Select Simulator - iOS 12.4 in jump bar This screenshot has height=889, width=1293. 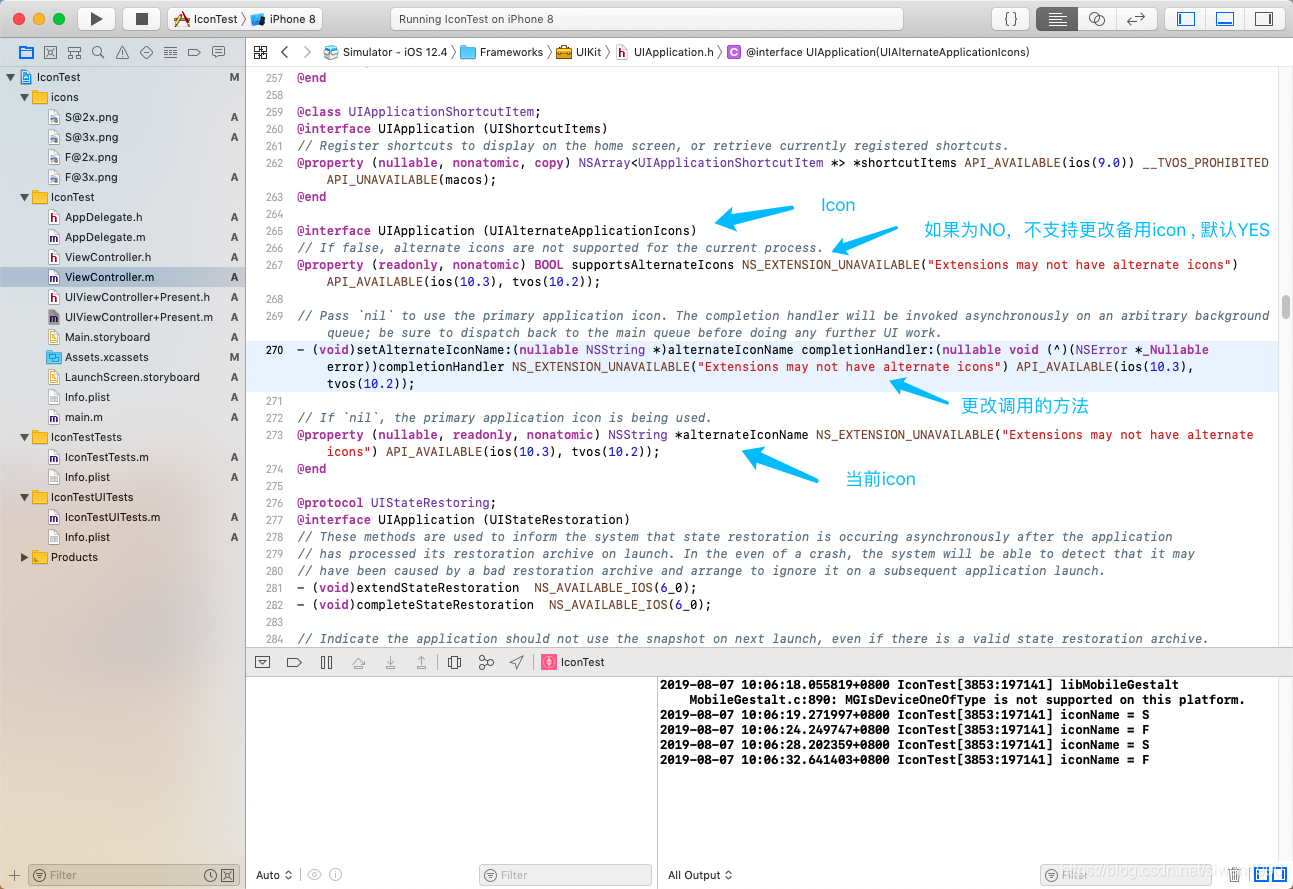click(386, 52)
